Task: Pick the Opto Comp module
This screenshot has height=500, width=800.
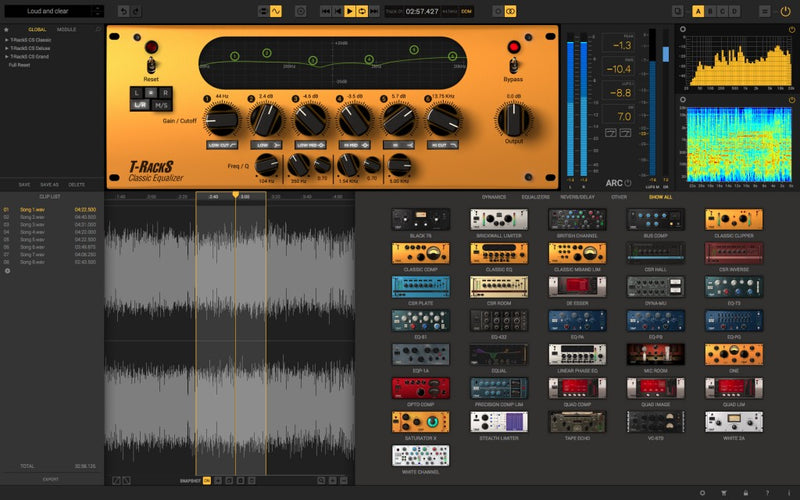Action: click(420, 388)
